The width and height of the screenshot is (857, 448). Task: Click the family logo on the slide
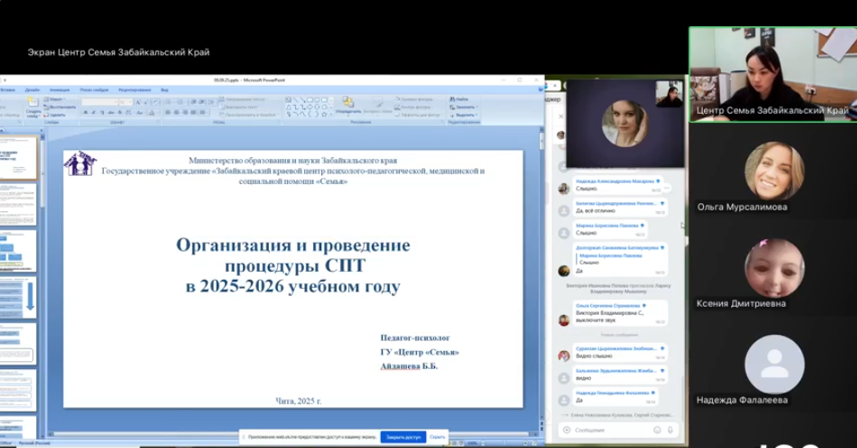click(x=79, y=164)
